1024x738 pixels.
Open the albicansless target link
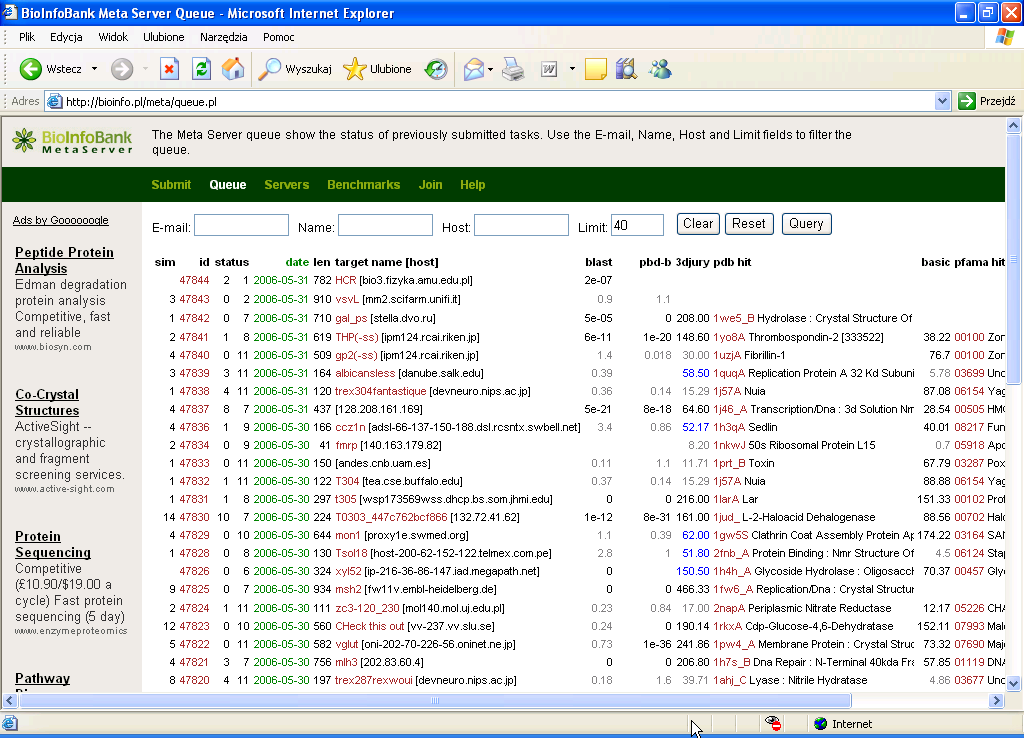point(365,373)
